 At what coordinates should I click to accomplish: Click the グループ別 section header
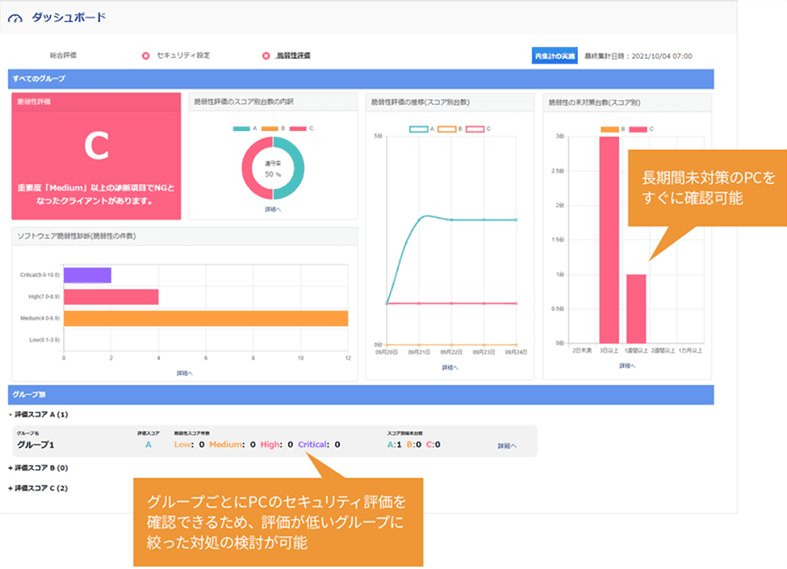pos(361,394)
